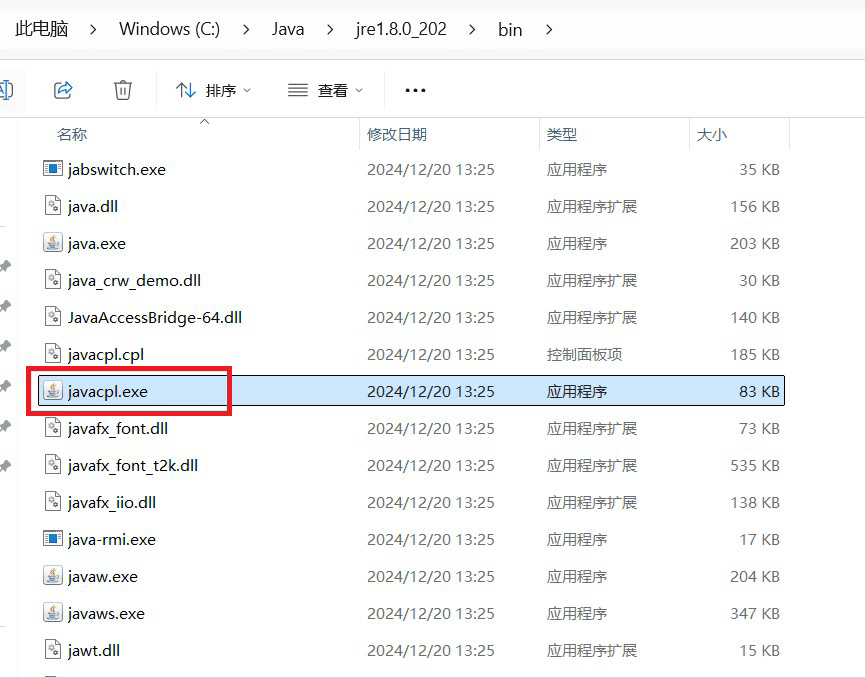Click the JavaAccessBridge-64.dll file icon
This screenshot has width=865, height=677.
click(52, 316)
